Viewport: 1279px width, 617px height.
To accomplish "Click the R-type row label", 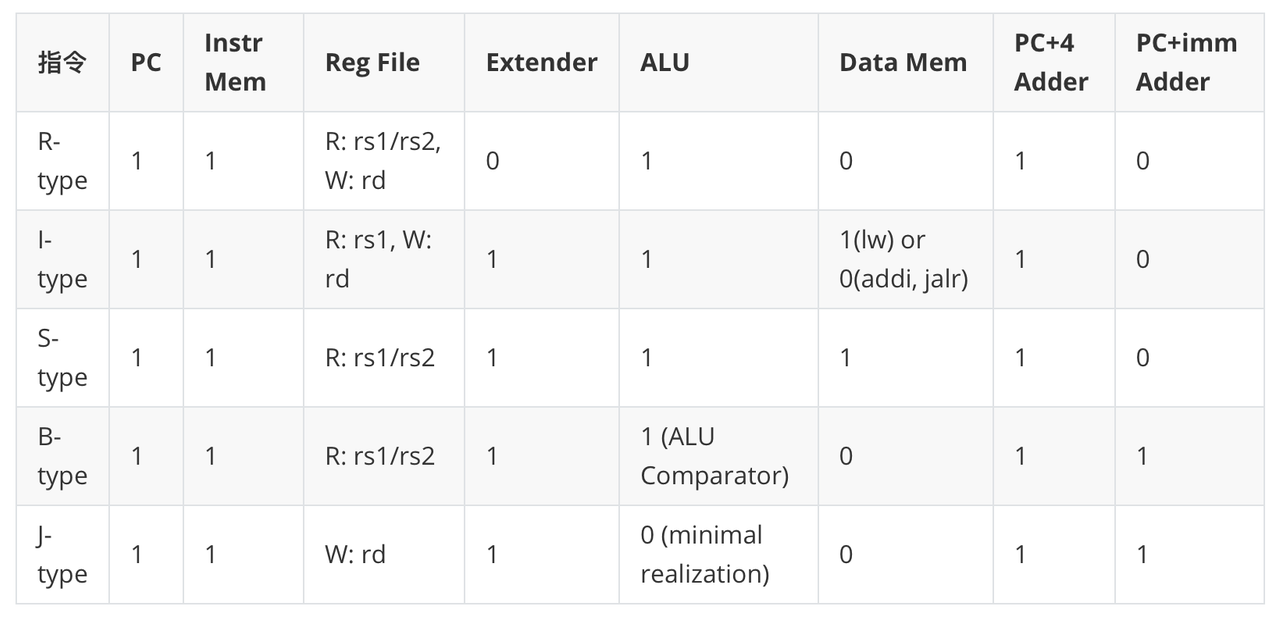I will pyautogui.click(x=62, y=161).
